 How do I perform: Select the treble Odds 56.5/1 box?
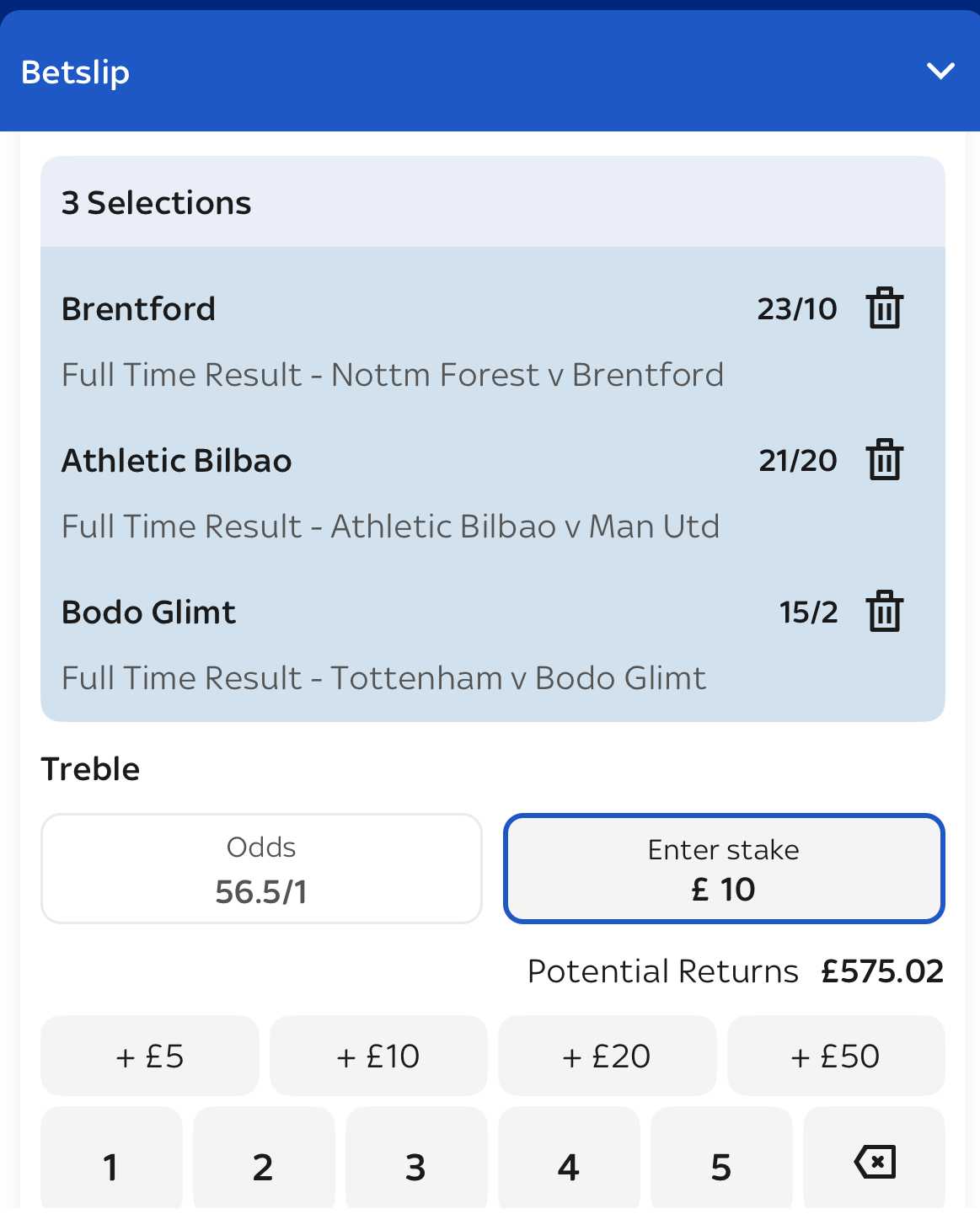click(x=261, y=869)
